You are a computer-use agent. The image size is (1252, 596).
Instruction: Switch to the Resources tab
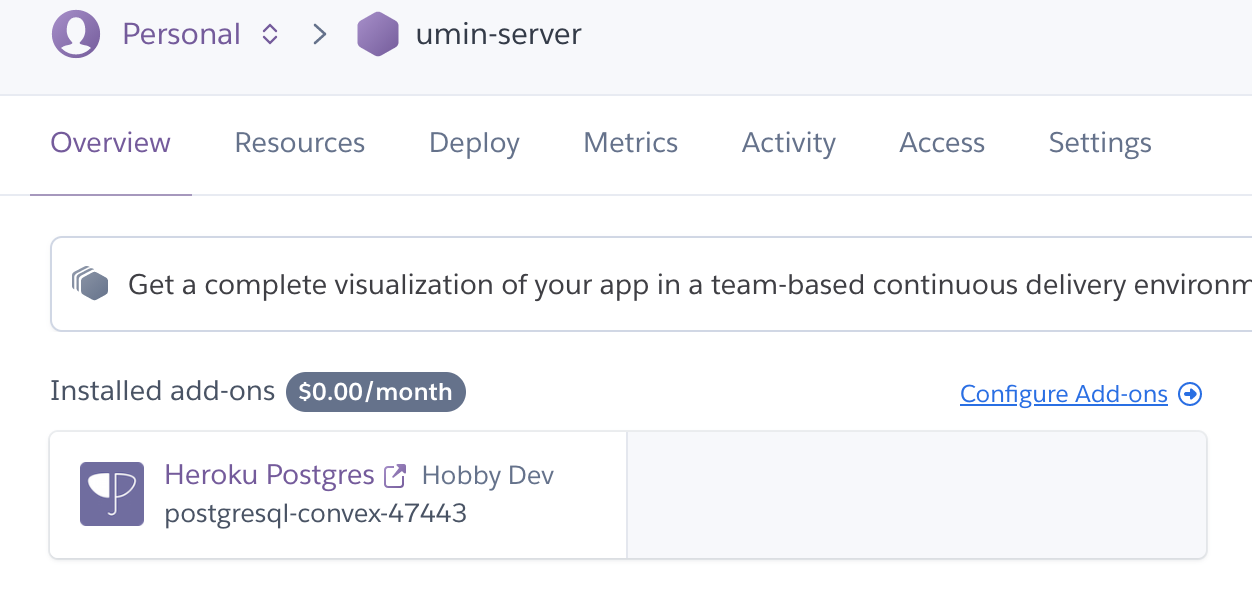click(300, 143)
